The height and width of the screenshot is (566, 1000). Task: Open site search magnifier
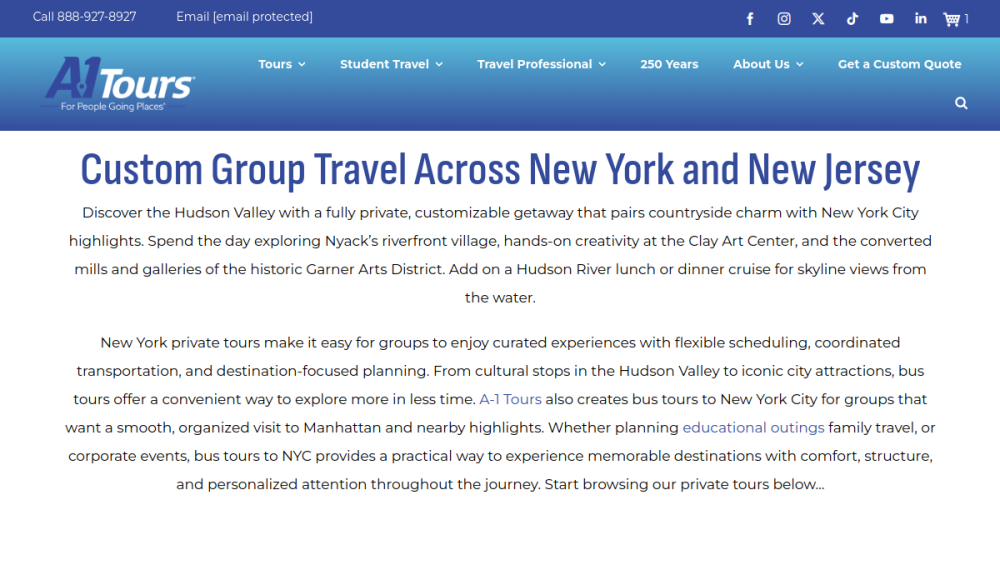click(x=961, y=103)
